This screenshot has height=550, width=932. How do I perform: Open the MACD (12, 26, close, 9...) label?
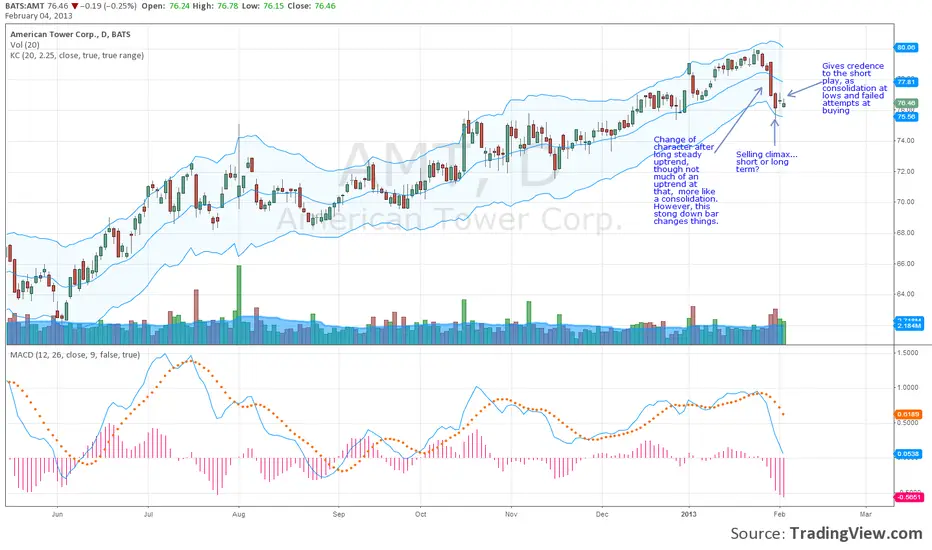click(x=75, y=355)
